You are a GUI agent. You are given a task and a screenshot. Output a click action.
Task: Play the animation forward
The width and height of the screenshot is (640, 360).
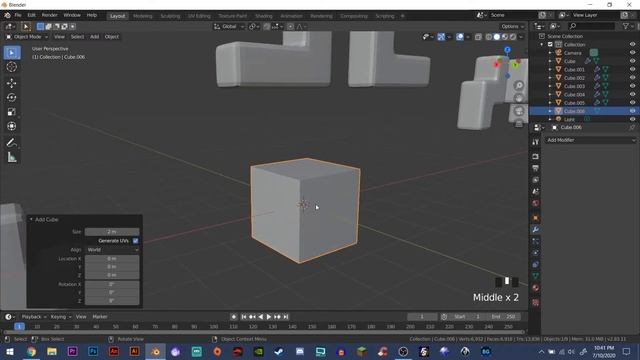pos(269,317)
